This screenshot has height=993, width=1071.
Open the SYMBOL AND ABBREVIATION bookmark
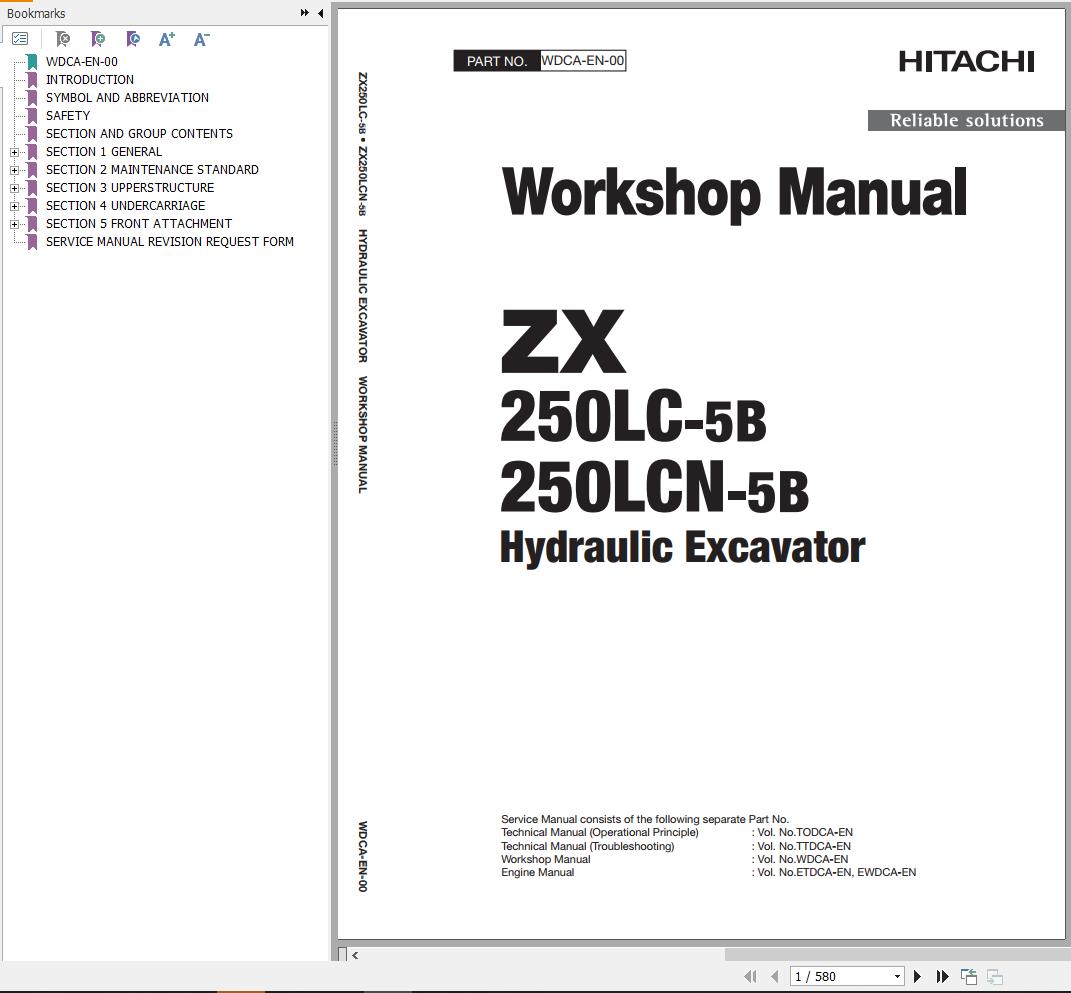[x=127, y=98]
